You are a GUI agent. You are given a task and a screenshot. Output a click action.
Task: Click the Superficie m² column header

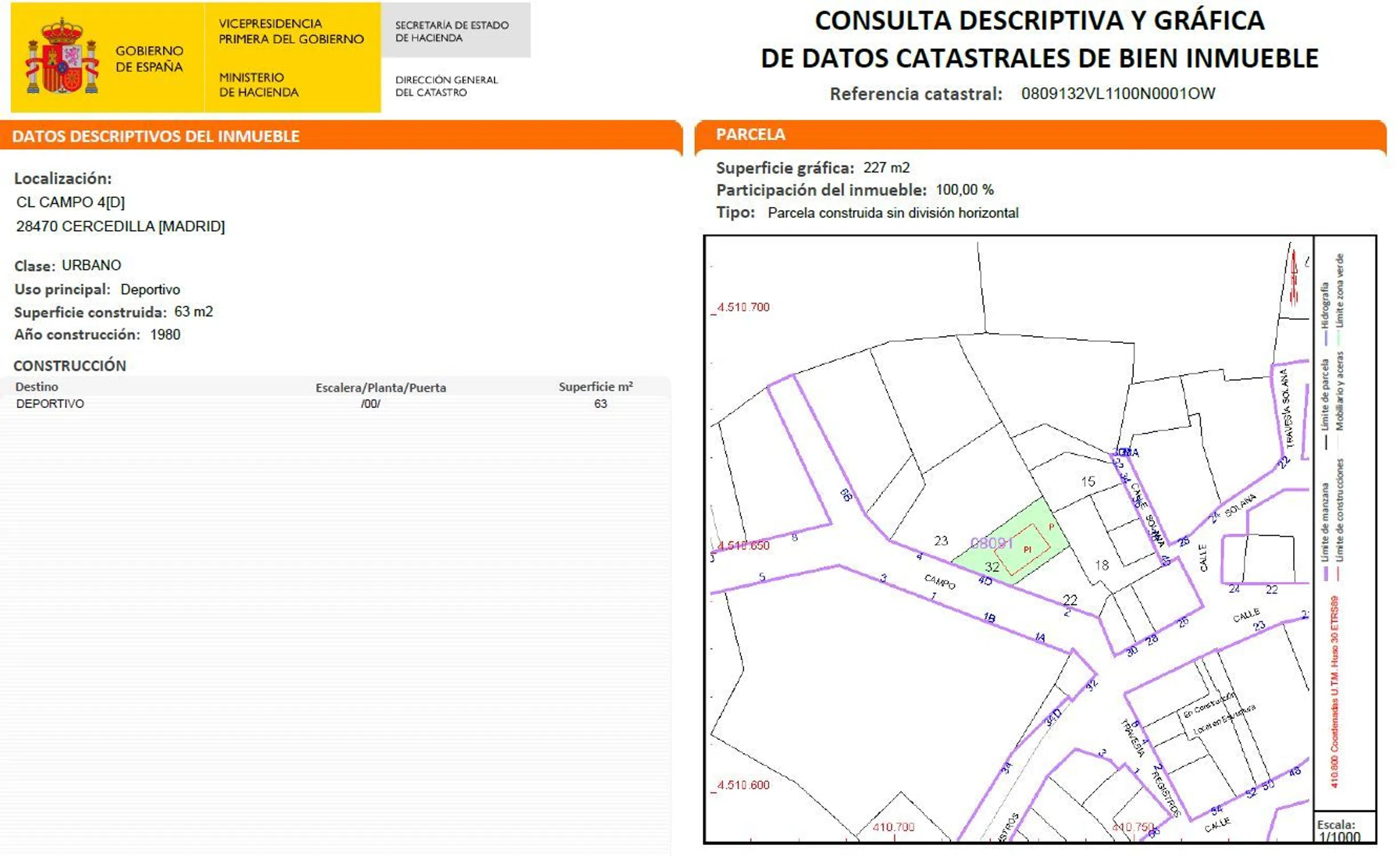pyautogui.click(x=595, y=387)
